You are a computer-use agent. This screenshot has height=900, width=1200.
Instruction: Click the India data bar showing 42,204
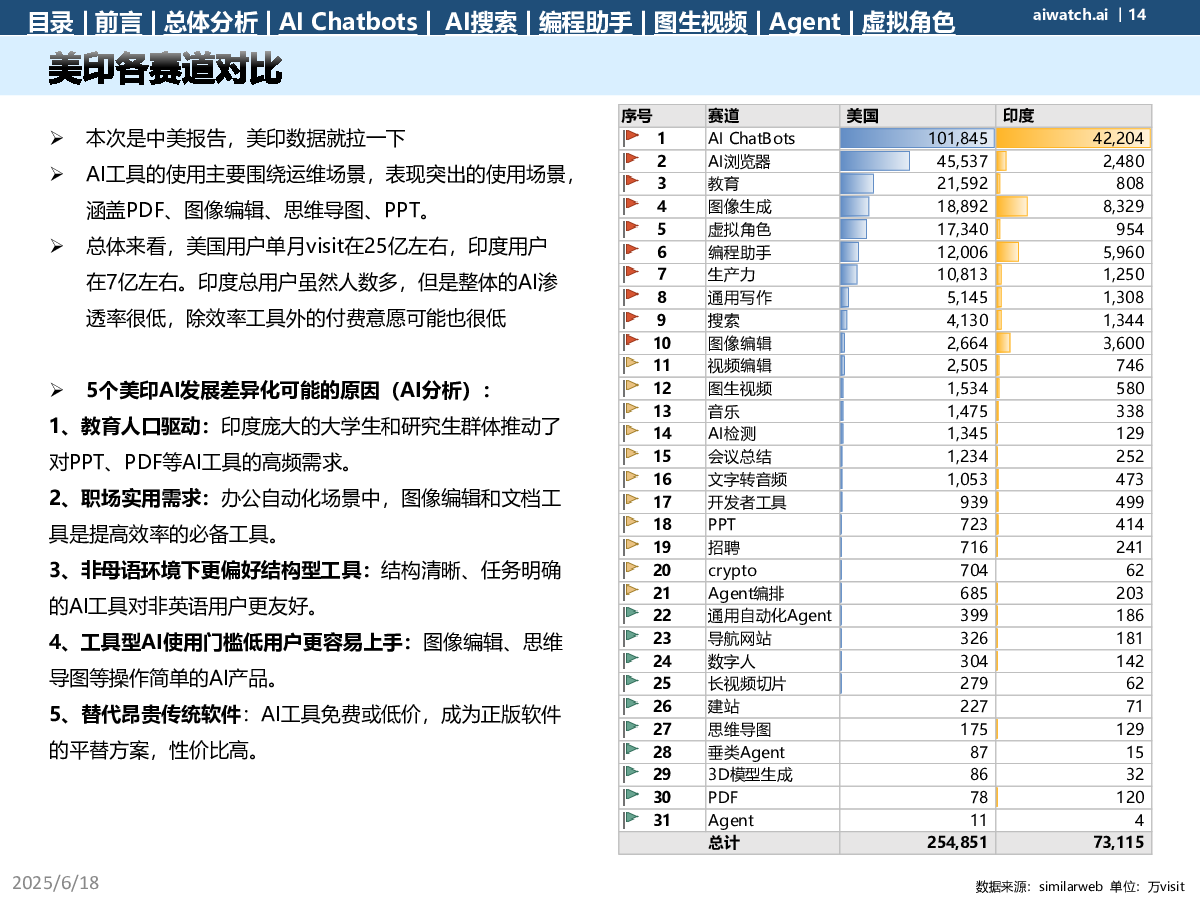point(1074,138)
